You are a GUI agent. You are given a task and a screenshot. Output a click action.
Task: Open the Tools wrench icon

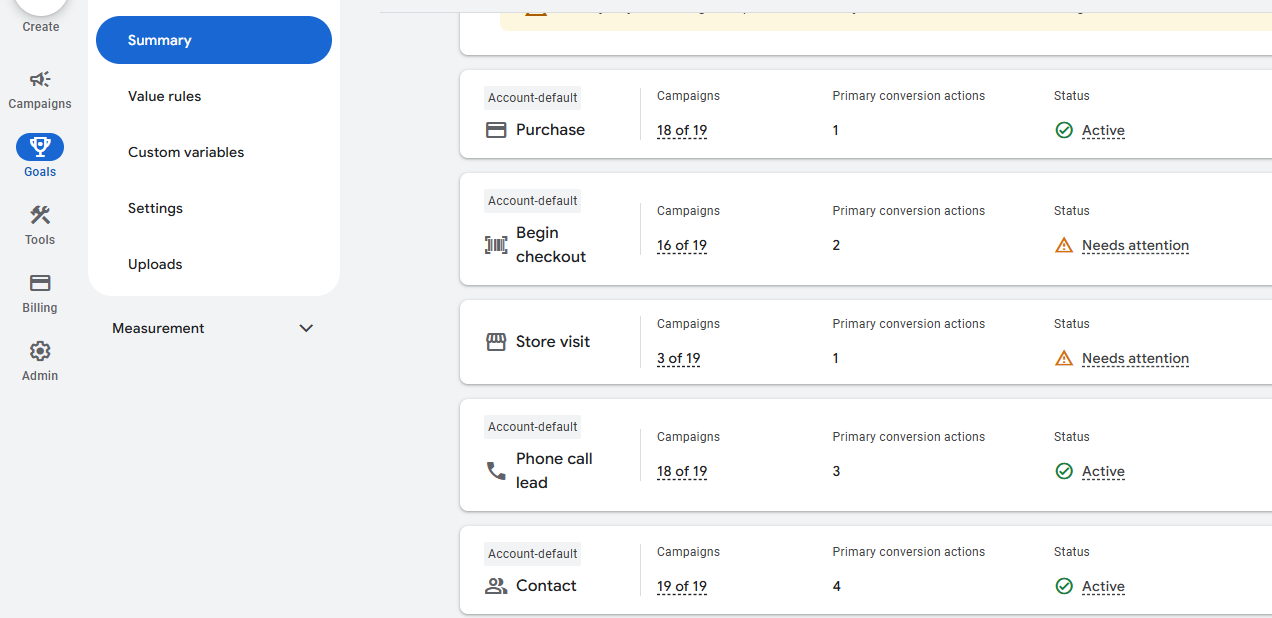coord(40,215)
